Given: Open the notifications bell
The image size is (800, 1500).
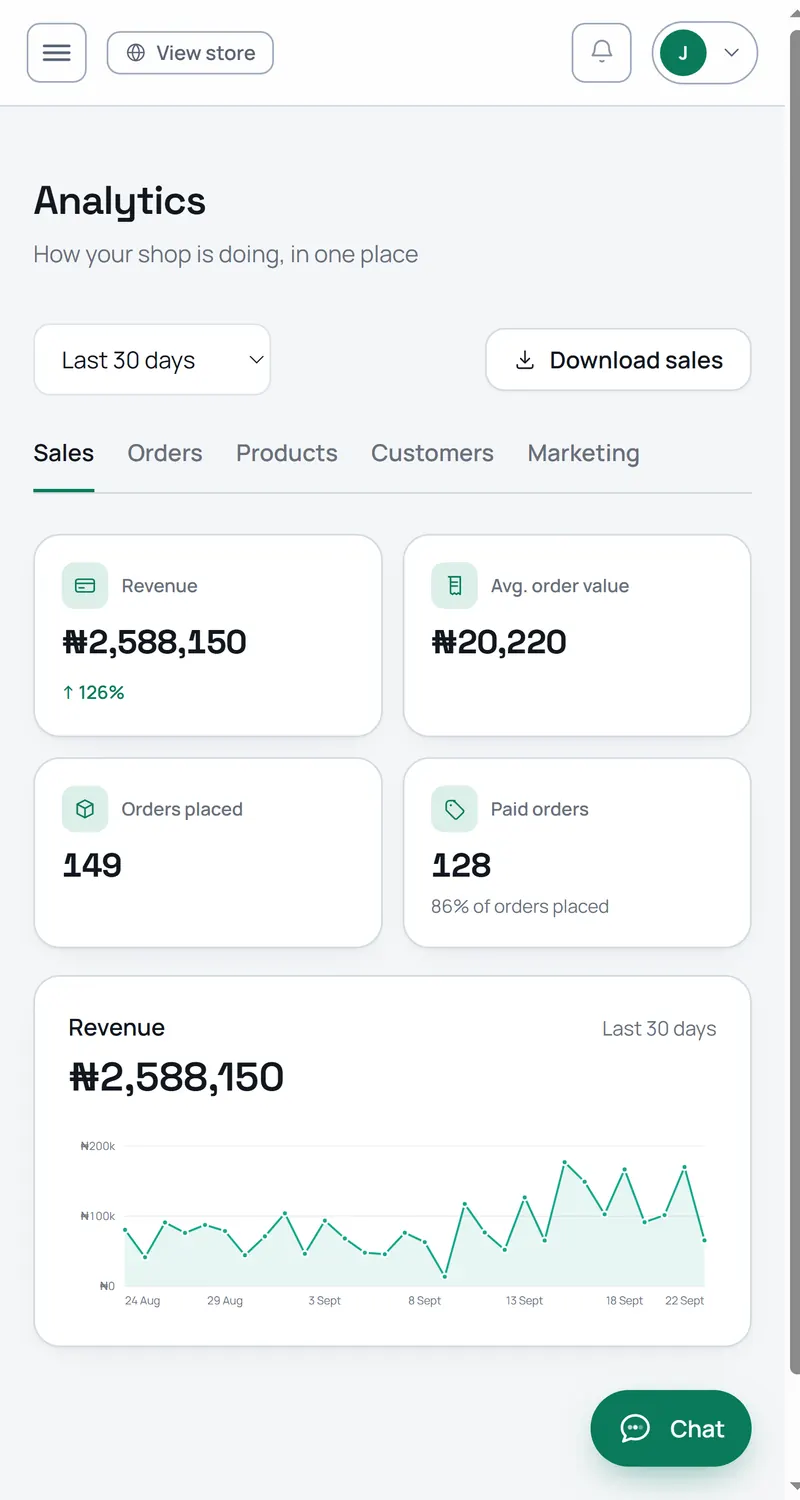Looking at the screenshot, I should pyautogui.click(x=602, y=53).
